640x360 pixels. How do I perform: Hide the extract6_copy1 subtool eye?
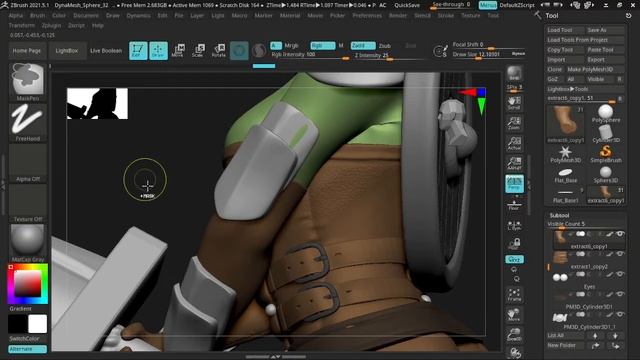pyautogui.click(x=620, y=234)
